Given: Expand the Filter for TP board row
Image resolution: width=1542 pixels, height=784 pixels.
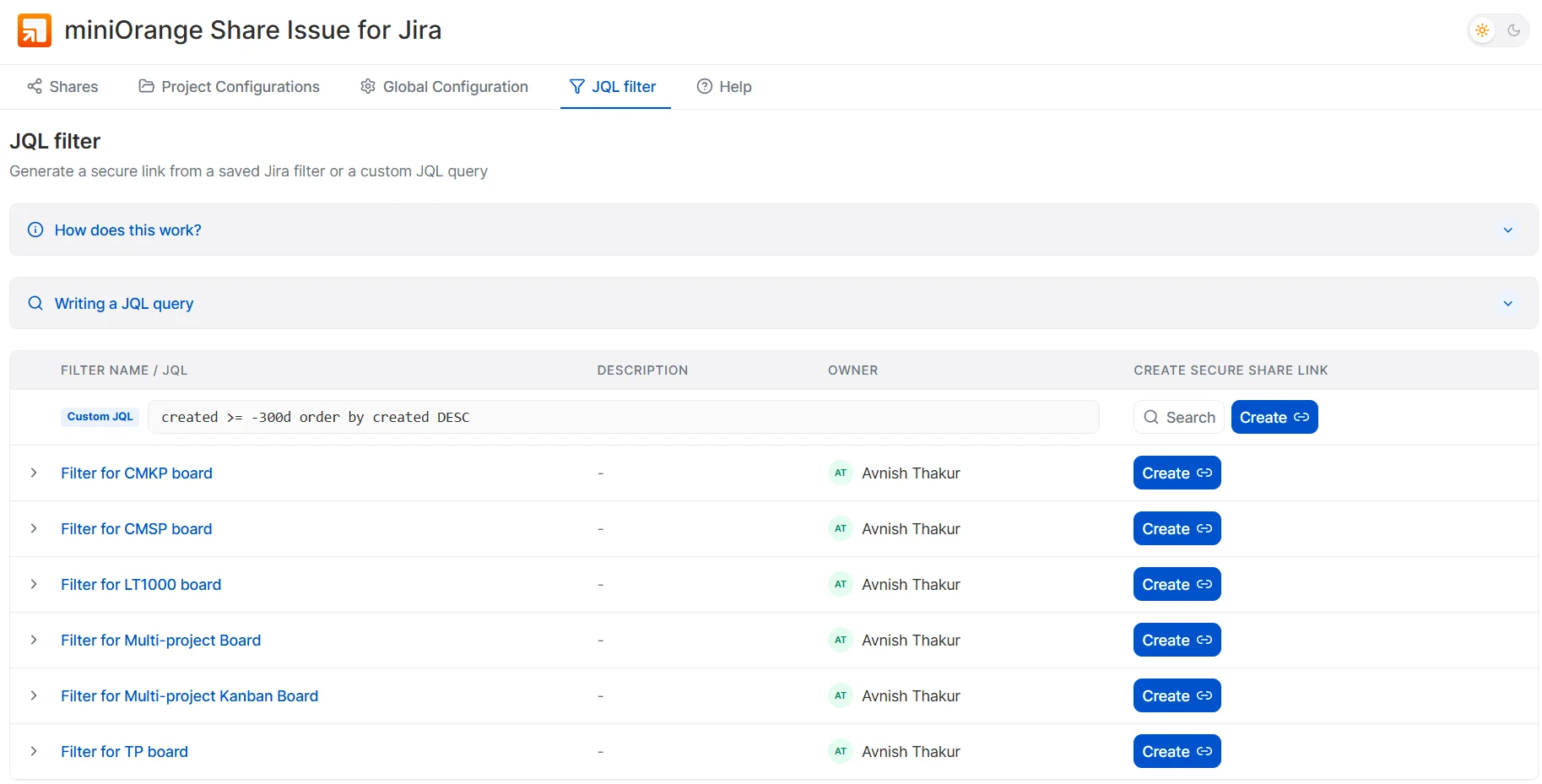Looking at the screenshot, I should tap(34, 752).
